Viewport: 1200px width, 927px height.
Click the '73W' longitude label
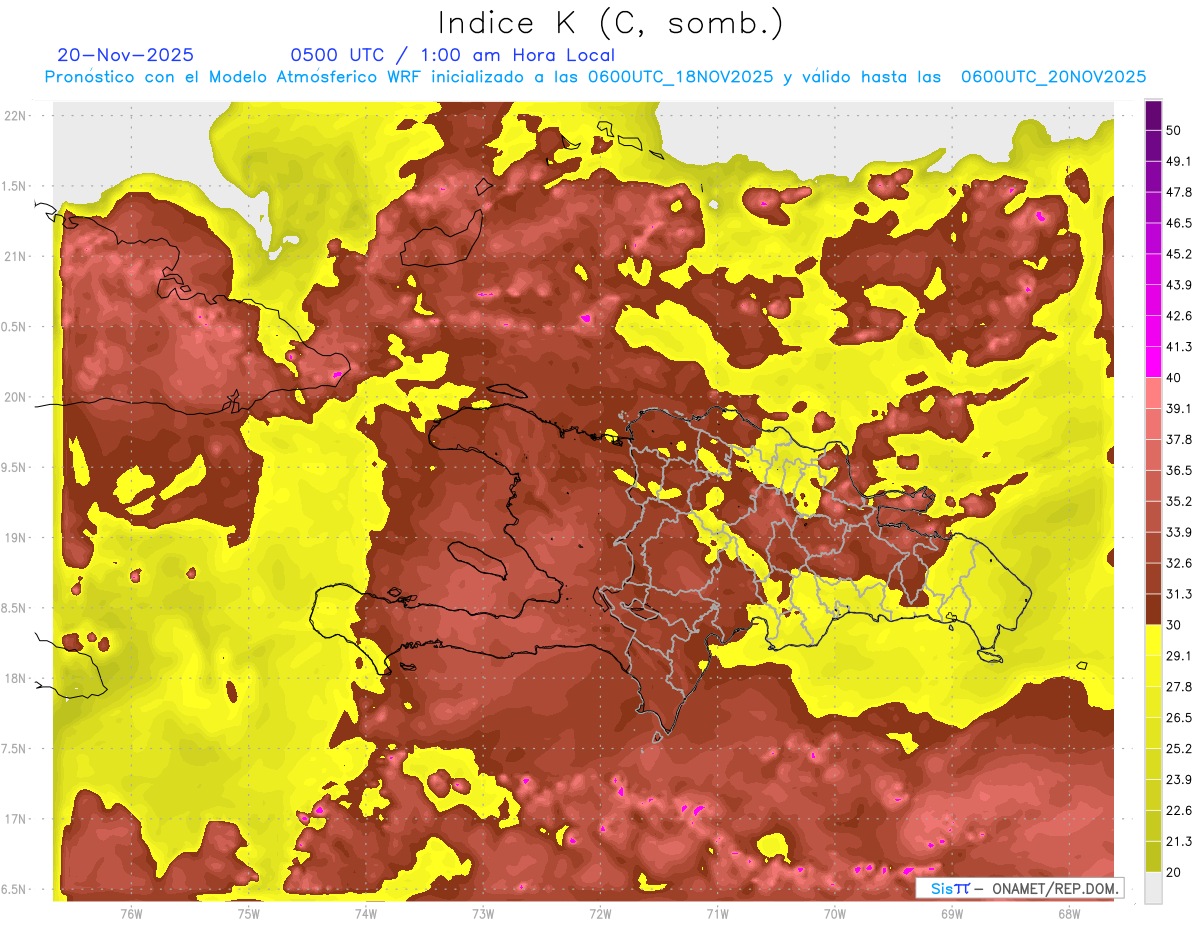(x=483, y=913)
